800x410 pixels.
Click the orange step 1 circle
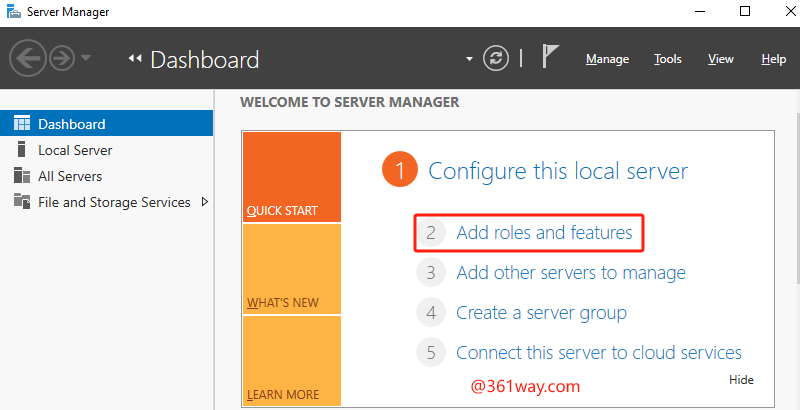coord(399,170)
